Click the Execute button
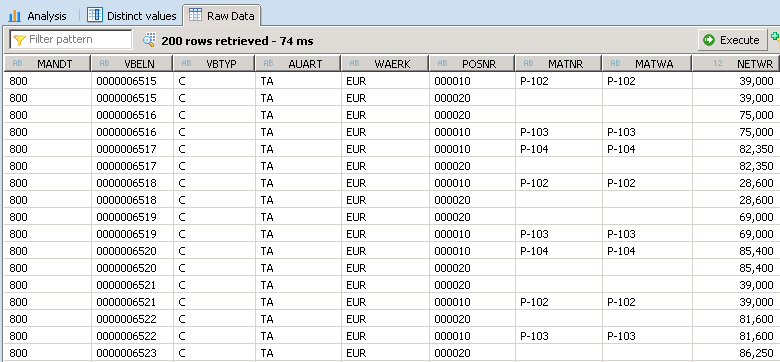Image resolution: width=780 pixels, height=362 pixels. [x=732, y=40]
